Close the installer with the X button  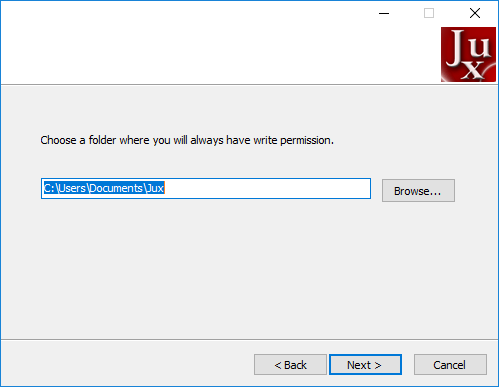click(x=475, y=13)
